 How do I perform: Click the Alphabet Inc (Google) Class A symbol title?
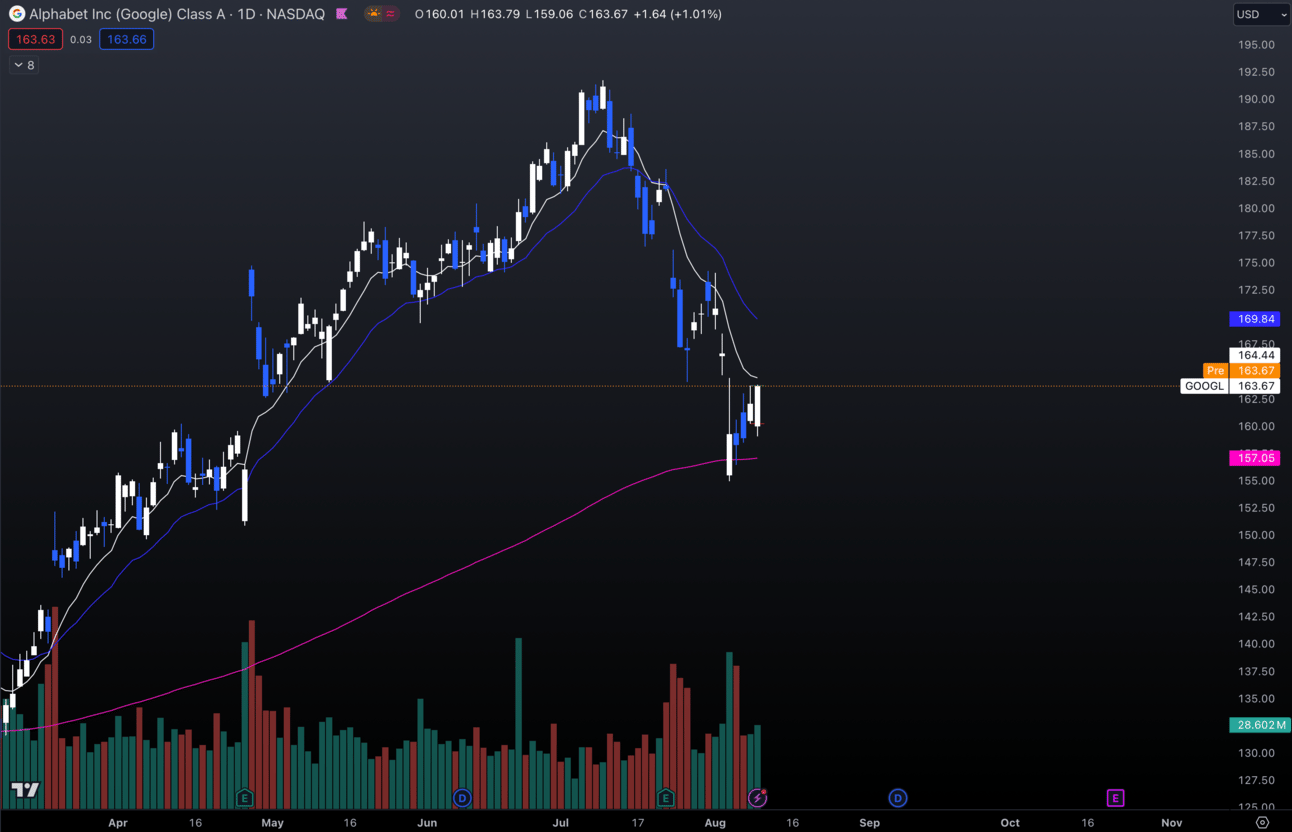pyautogui.click(x=127, y=14)
